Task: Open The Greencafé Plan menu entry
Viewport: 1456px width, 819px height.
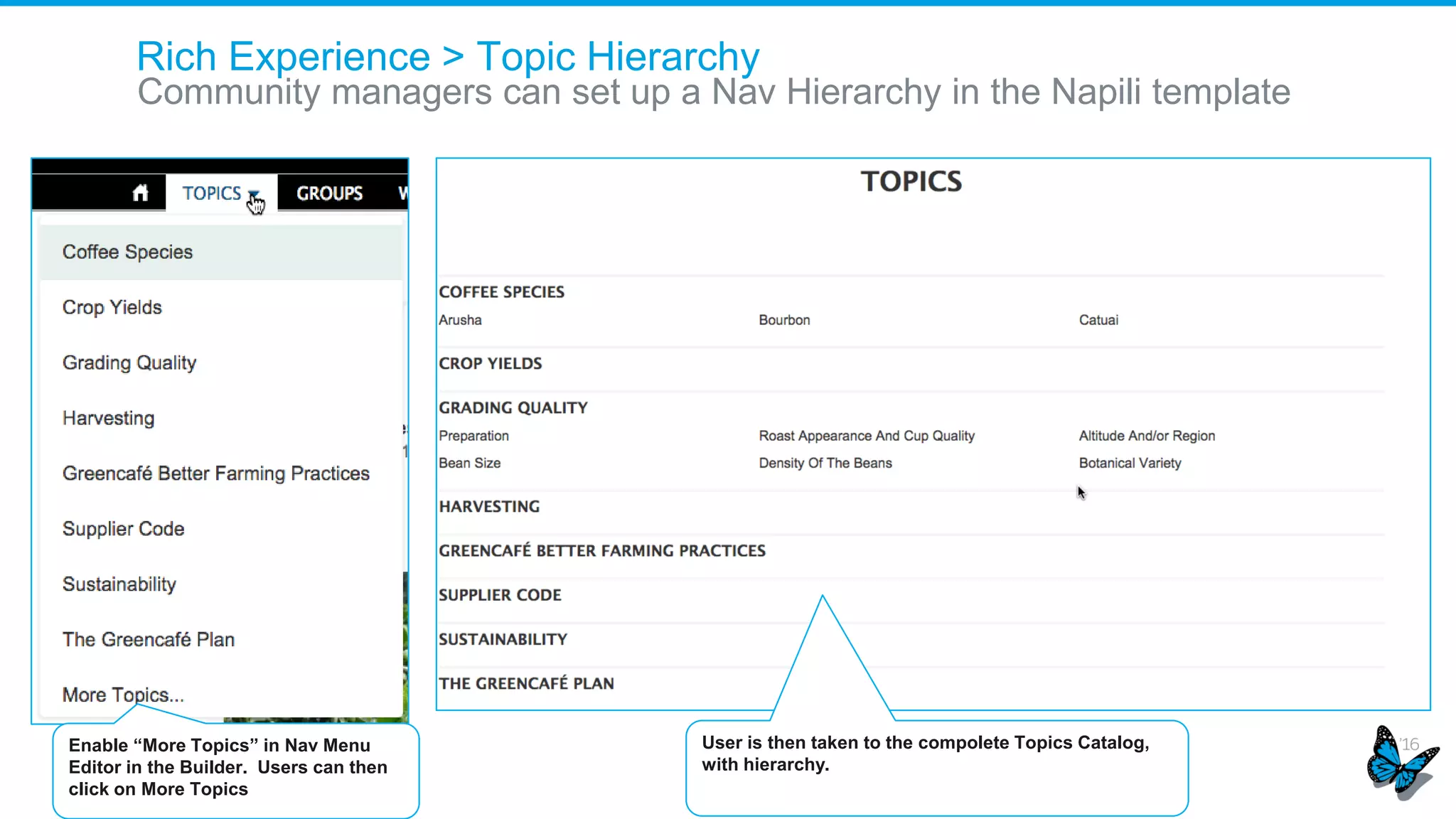Action: [x=148, y=640]
